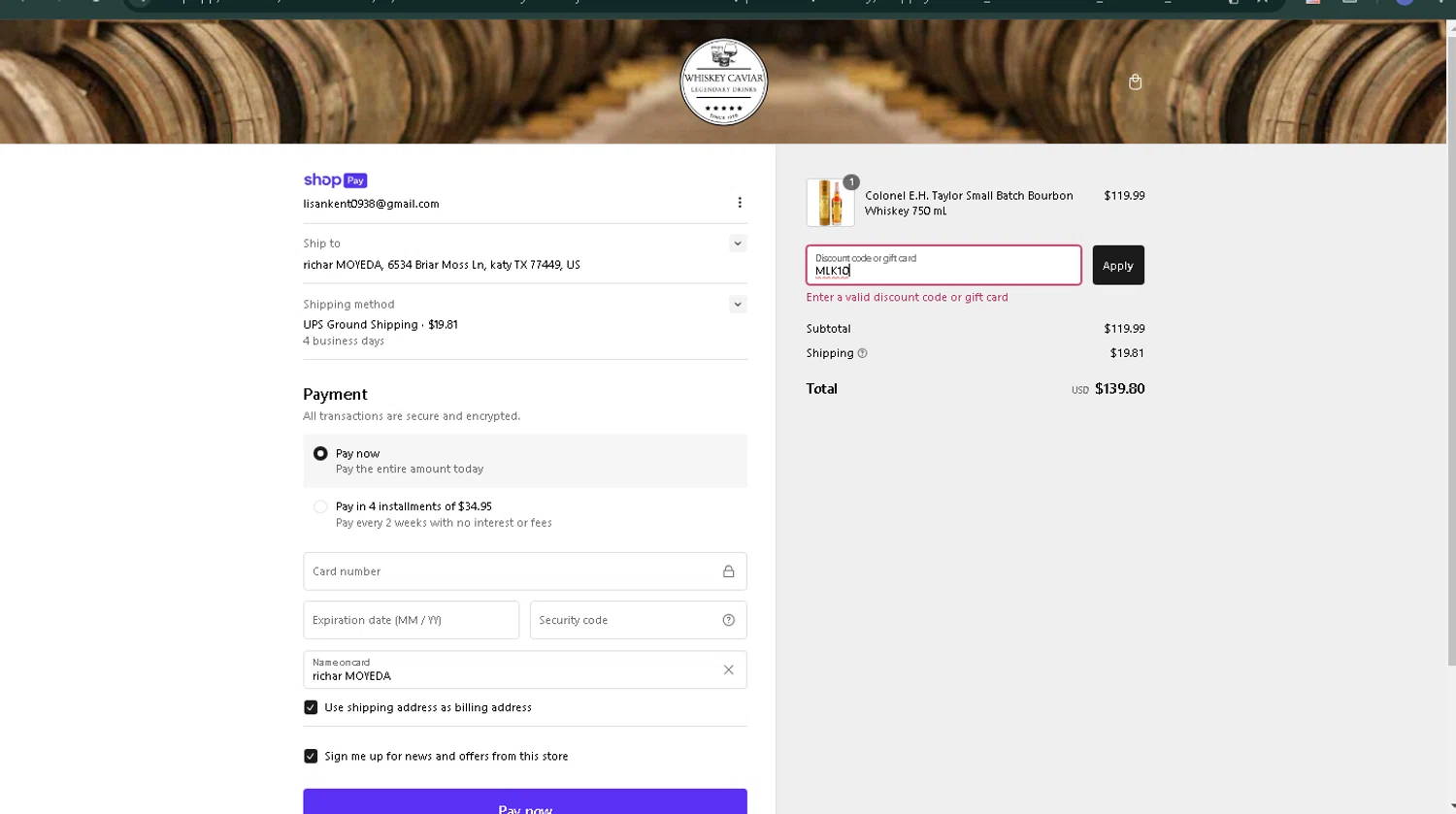Screen dimensions: 1456x814
Task: Select Pay in 4 installments option
Action: [x=320, y=506]
